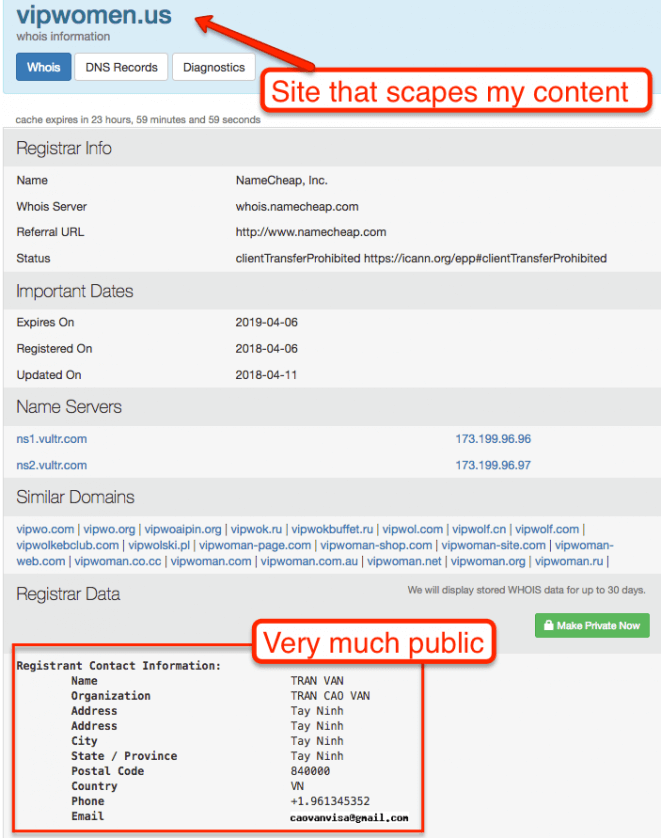Click the vipwomen.us page title
Viewport: 661px width, 838px height.
click(x=94, y=14)
